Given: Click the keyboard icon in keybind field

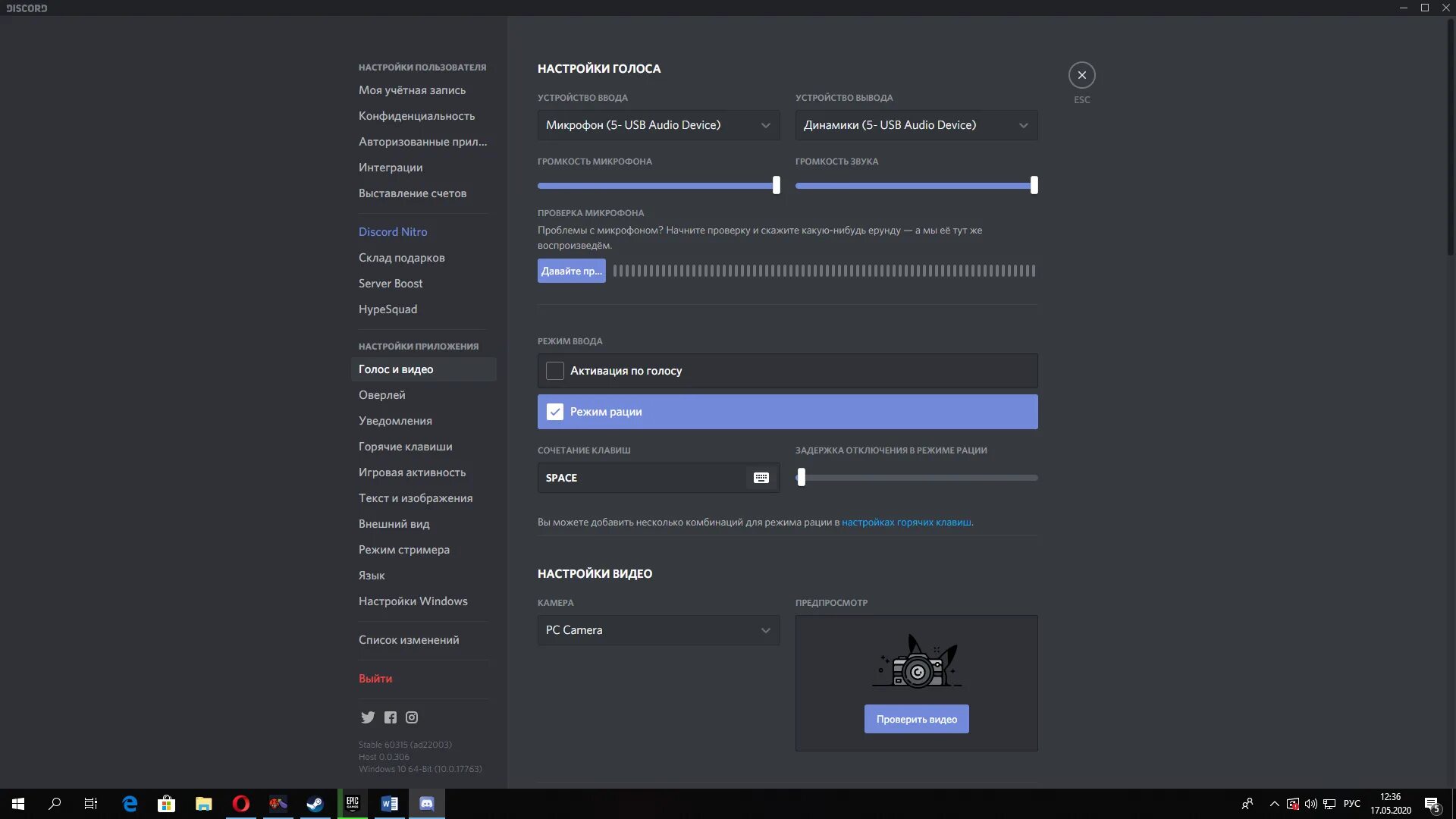Looking at the screenshot, I should click(x=761, y=478).
